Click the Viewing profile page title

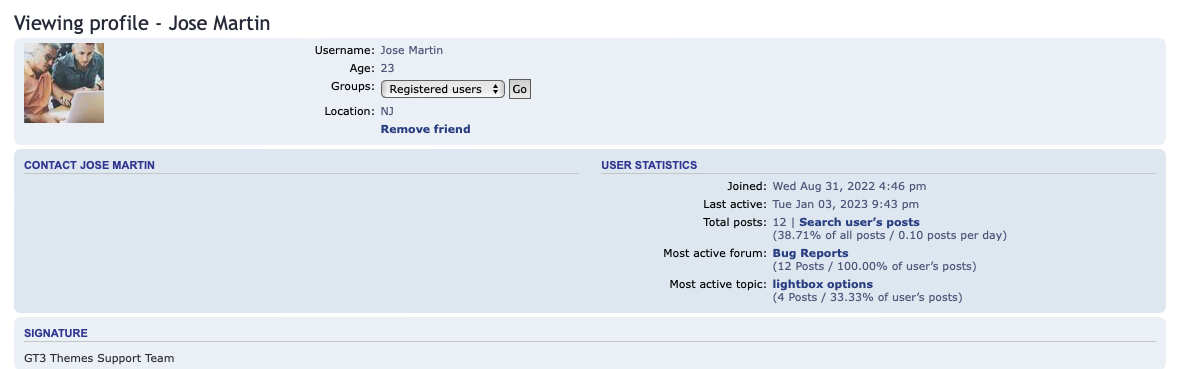142,23
